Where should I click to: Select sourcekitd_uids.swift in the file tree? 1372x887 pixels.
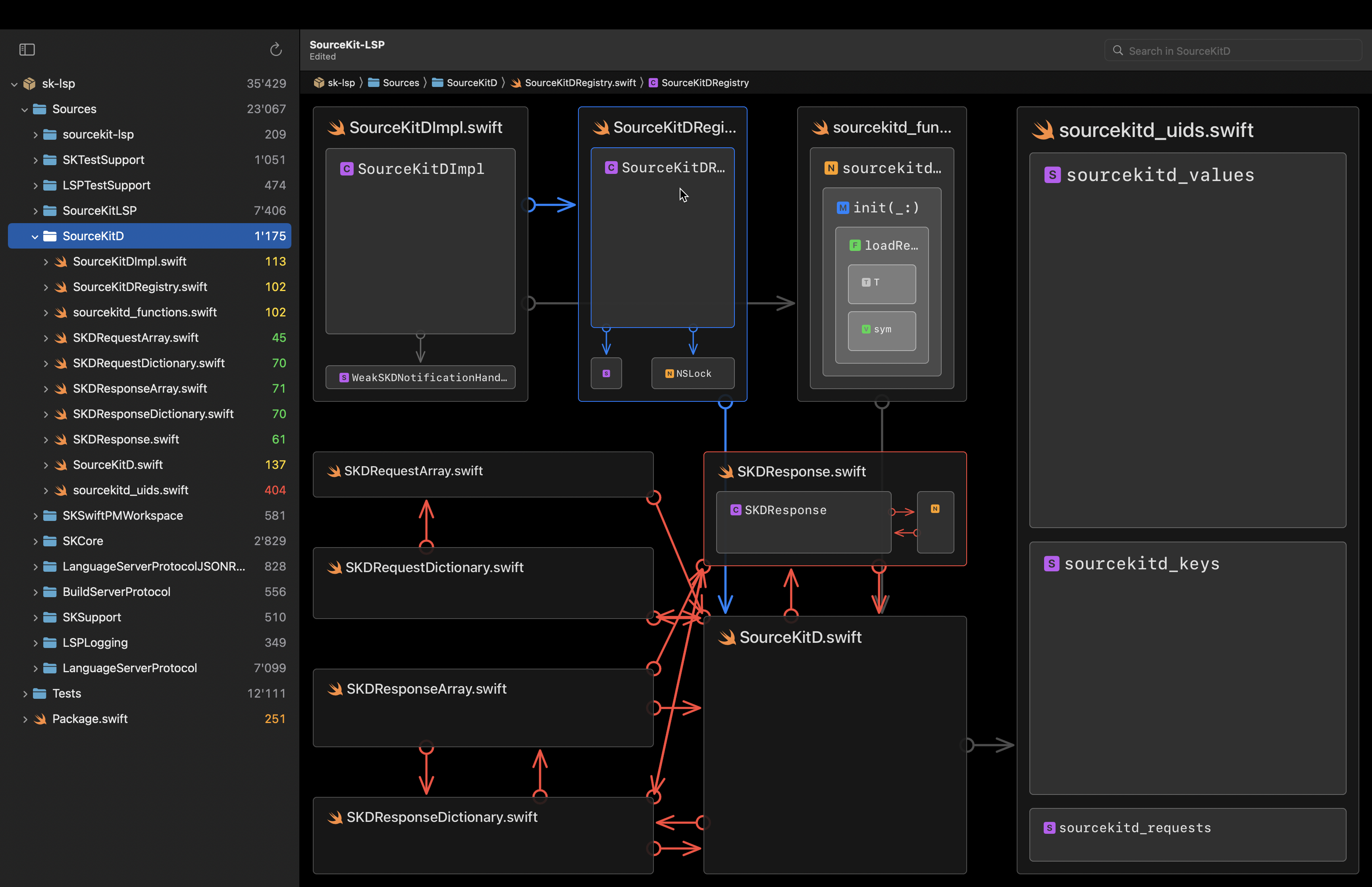point(150,490)
